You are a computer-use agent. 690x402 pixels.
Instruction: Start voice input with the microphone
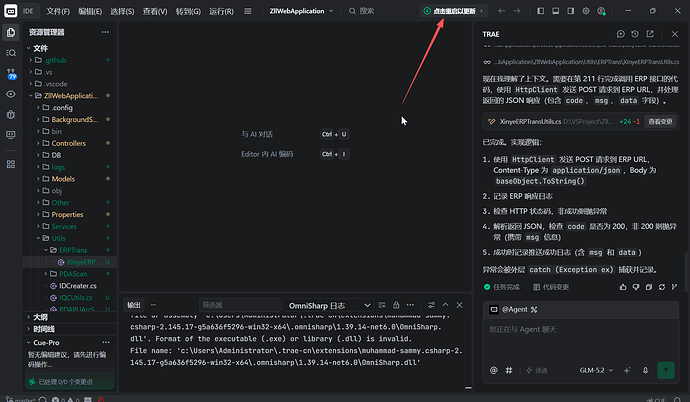click(645, 370)
